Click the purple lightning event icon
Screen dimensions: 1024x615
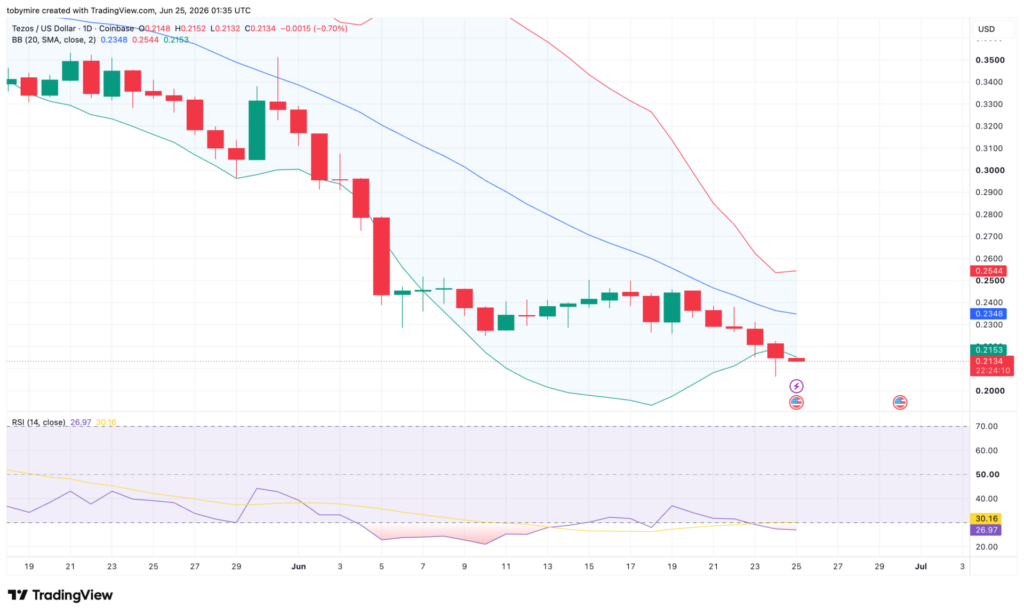coord(796,386)
